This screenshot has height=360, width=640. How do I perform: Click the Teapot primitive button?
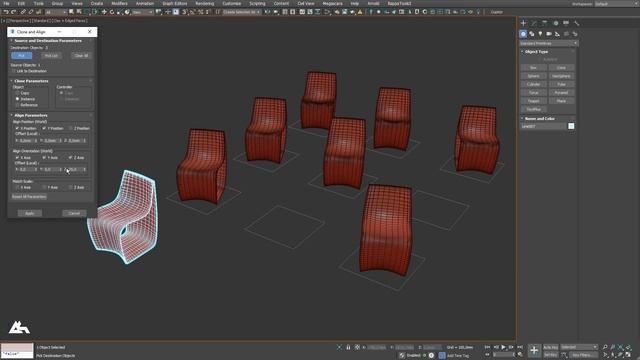click(533, 101)
